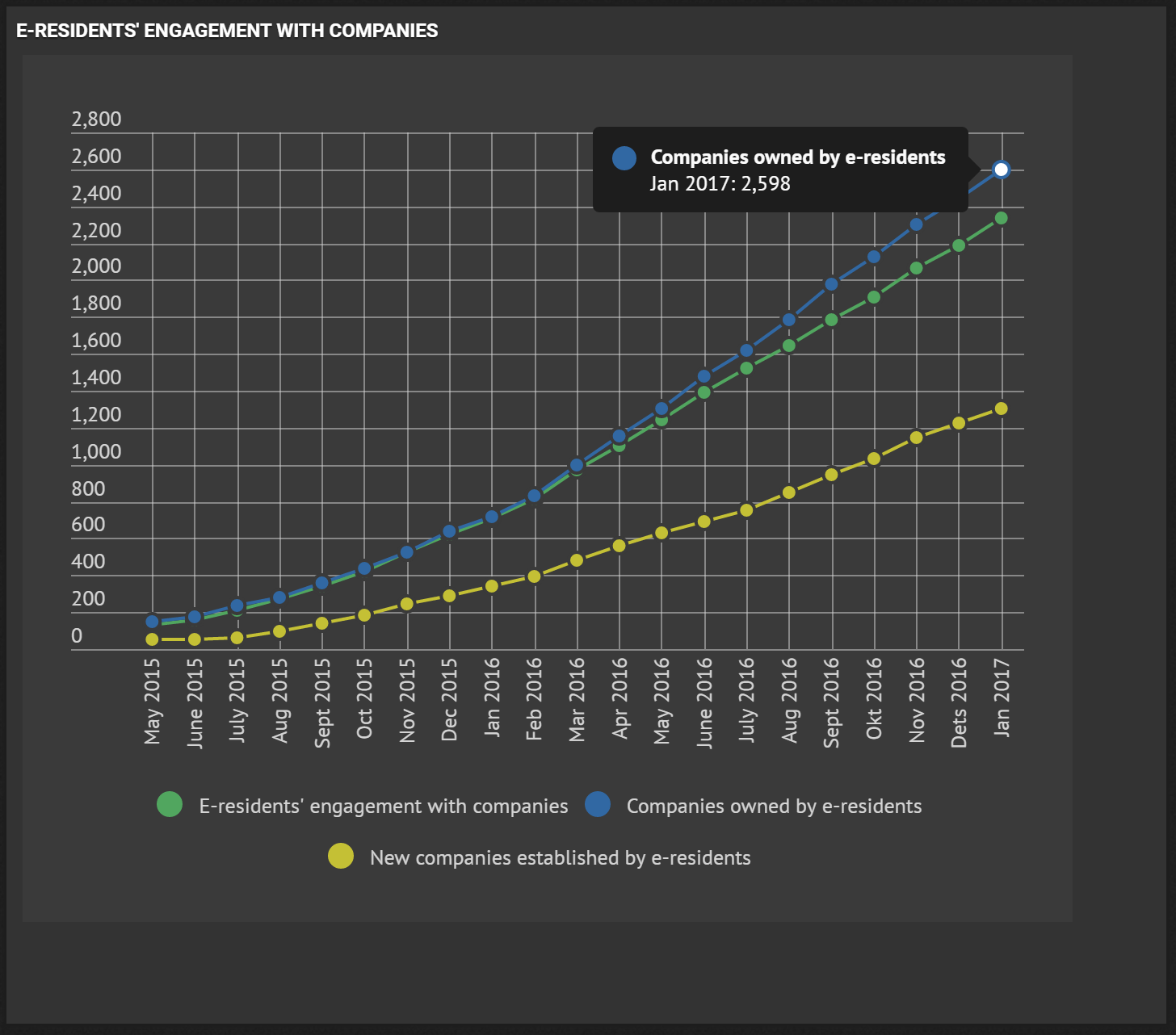Click yellow data point at Feb 2016

(x=534, y=576)
